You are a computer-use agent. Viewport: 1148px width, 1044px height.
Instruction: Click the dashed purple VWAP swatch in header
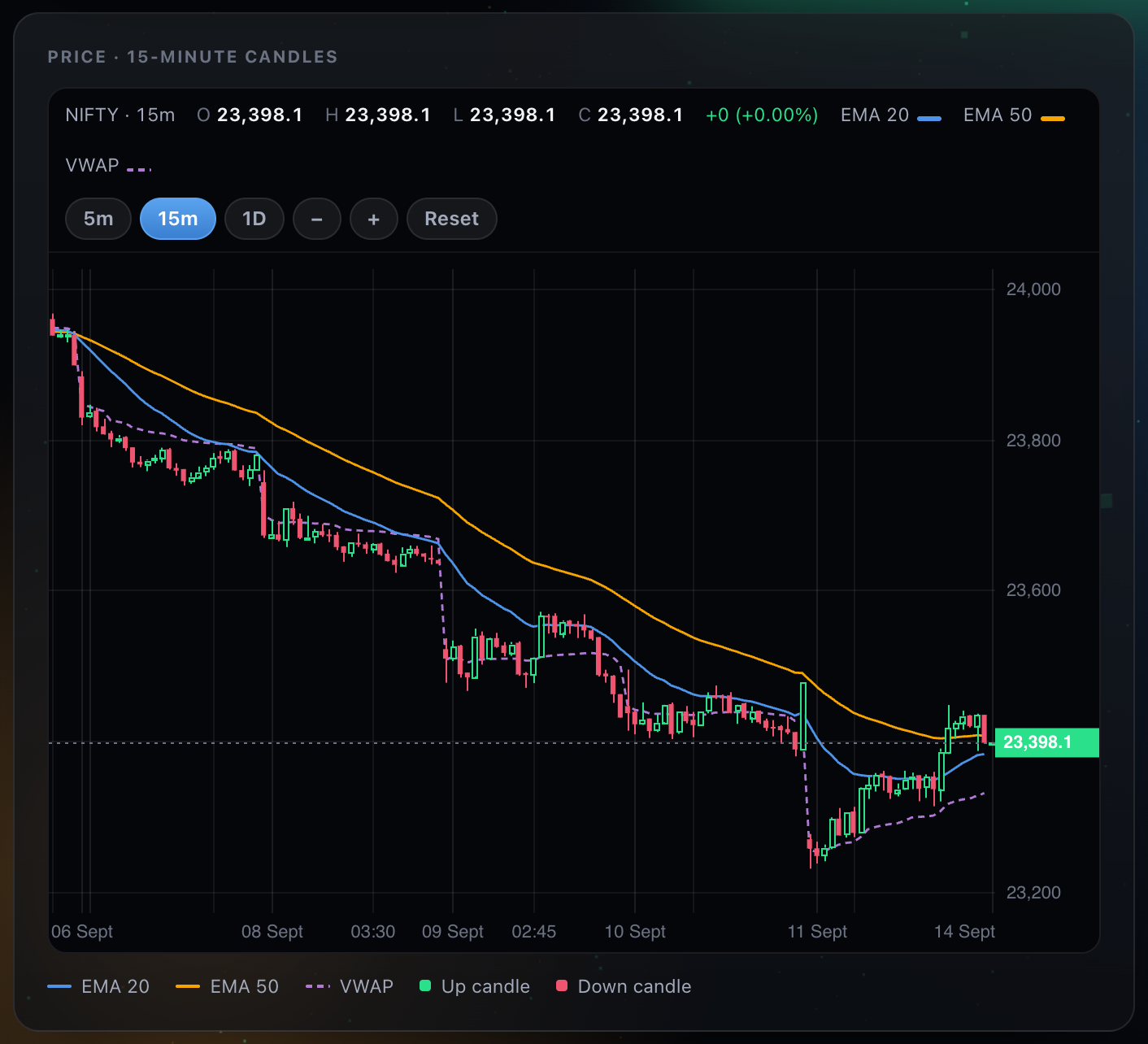139,170
